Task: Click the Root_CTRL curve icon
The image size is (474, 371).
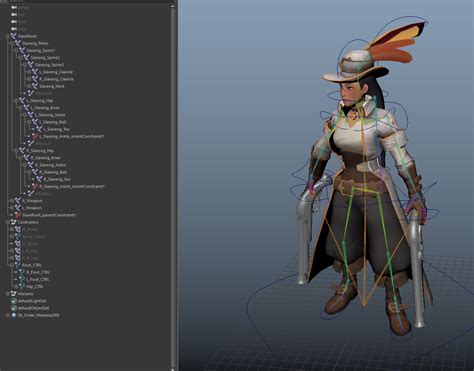Action: [x=18, y=265]
